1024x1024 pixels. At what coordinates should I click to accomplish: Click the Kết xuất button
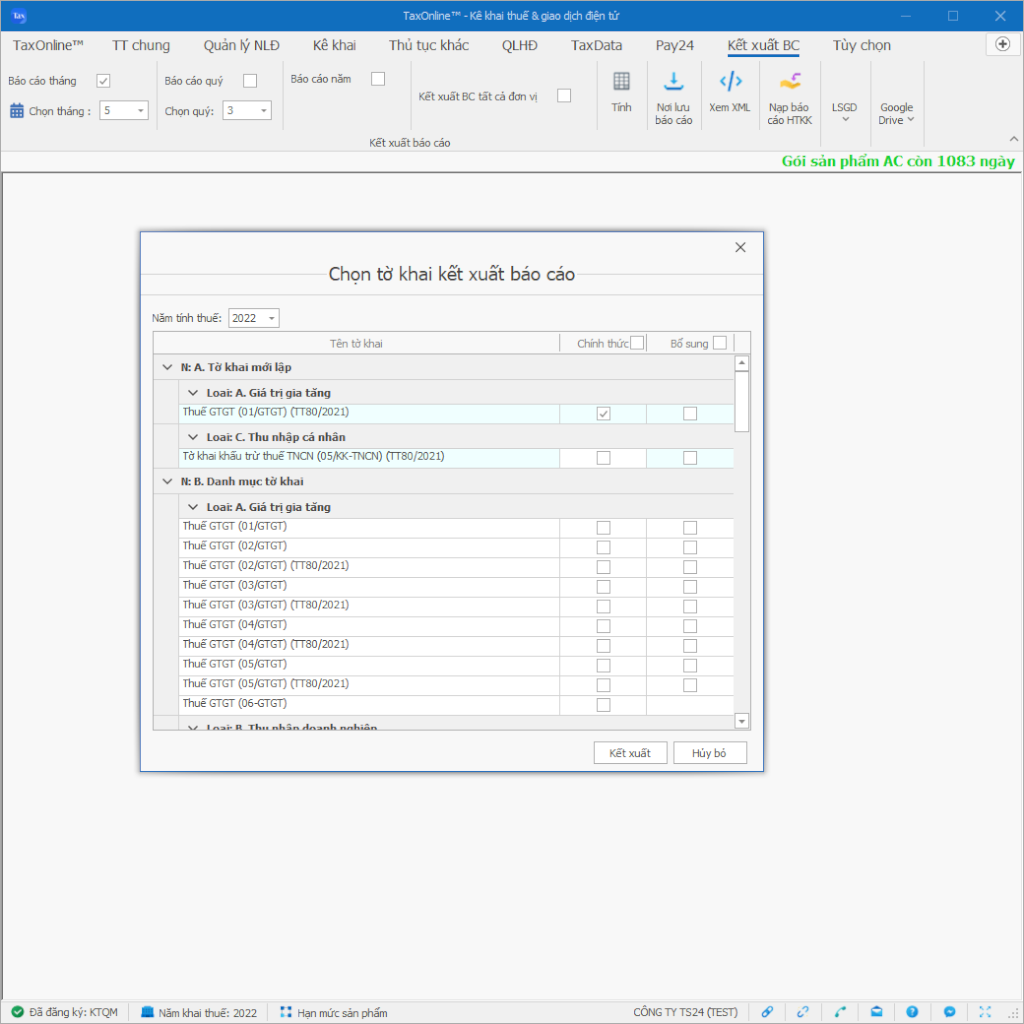tap(630, 753)
